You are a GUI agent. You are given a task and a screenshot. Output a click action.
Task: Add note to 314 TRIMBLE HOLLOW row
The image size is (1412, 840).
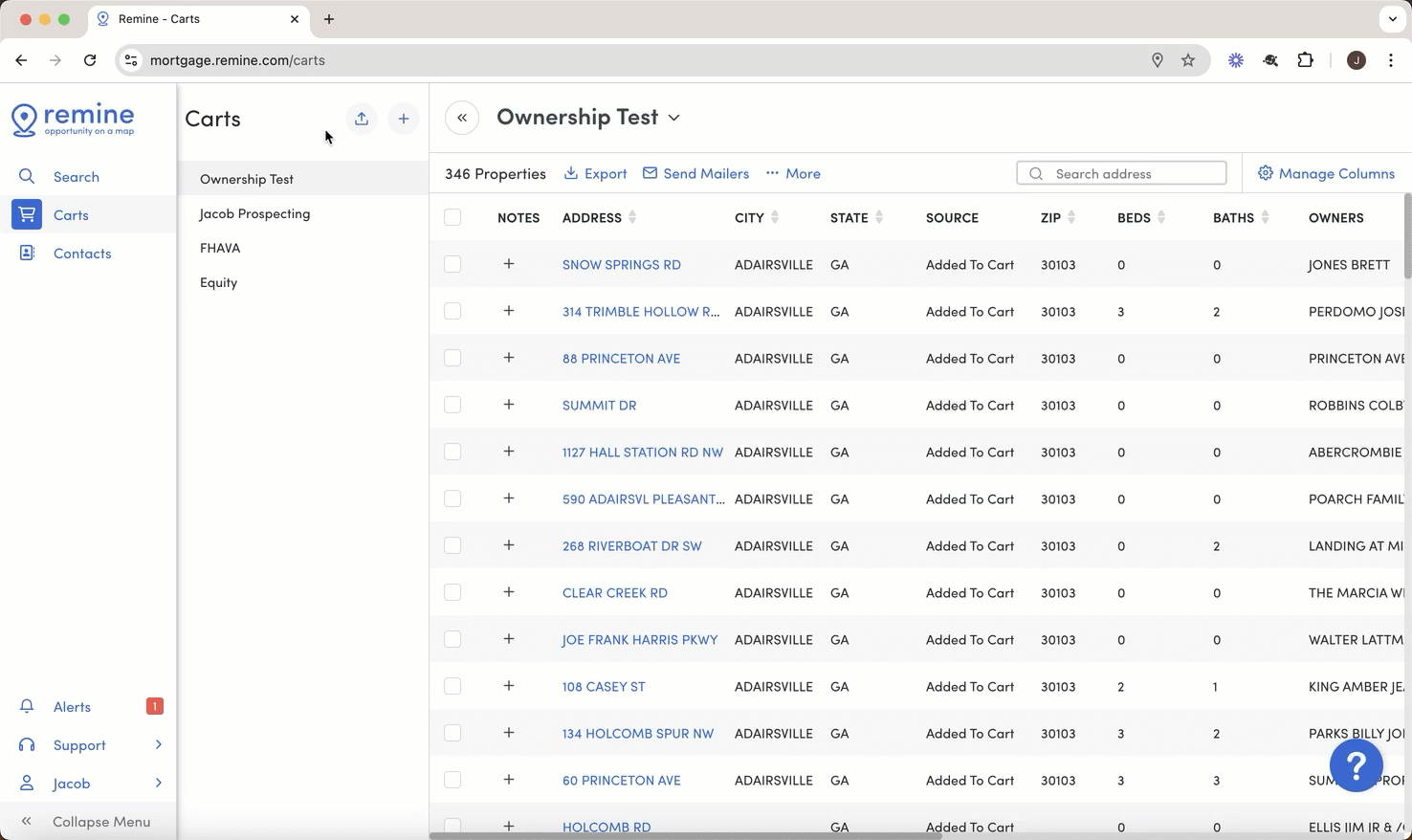click(509, 311)
